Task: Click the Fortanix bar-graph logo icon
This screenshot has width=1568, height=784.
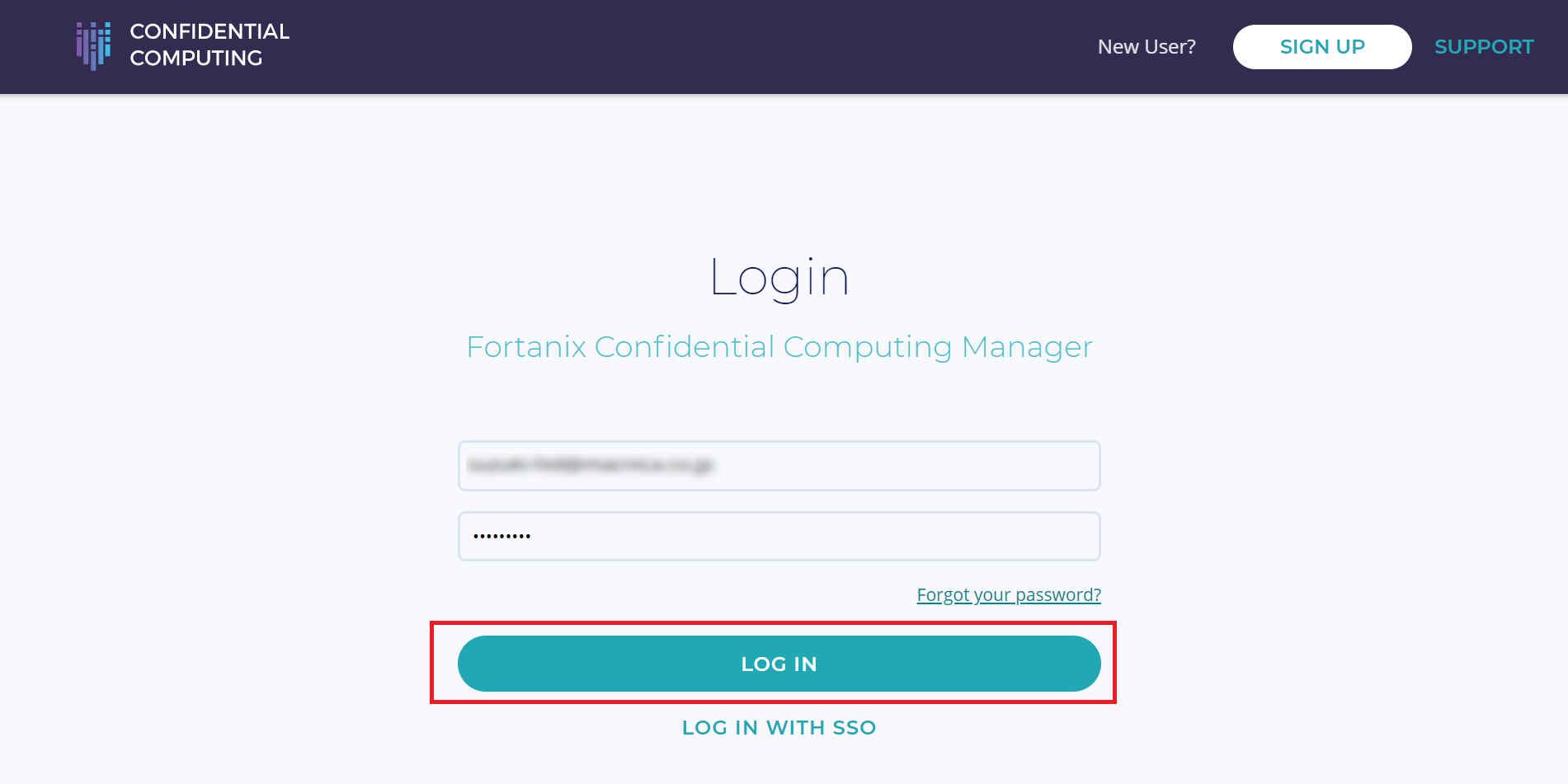Action: point(93,46)
